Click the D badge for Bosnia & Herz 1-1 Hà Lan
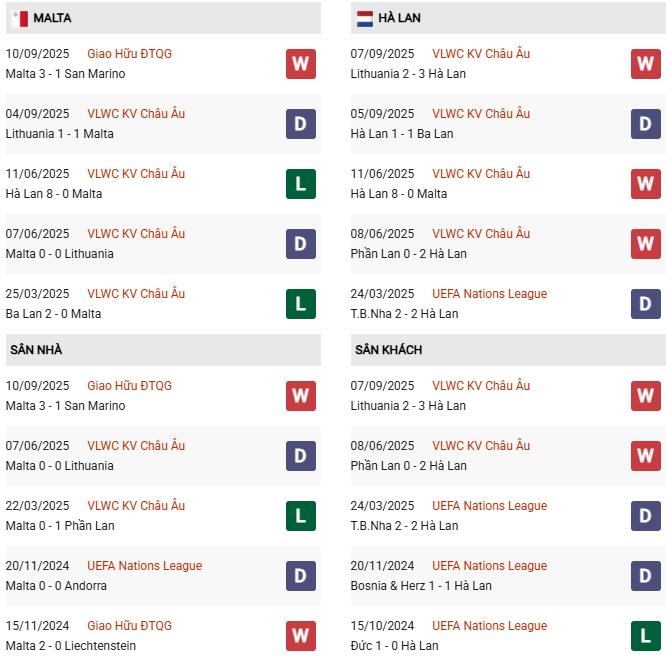This screenshot has height=659, width=666. [646, 576]
